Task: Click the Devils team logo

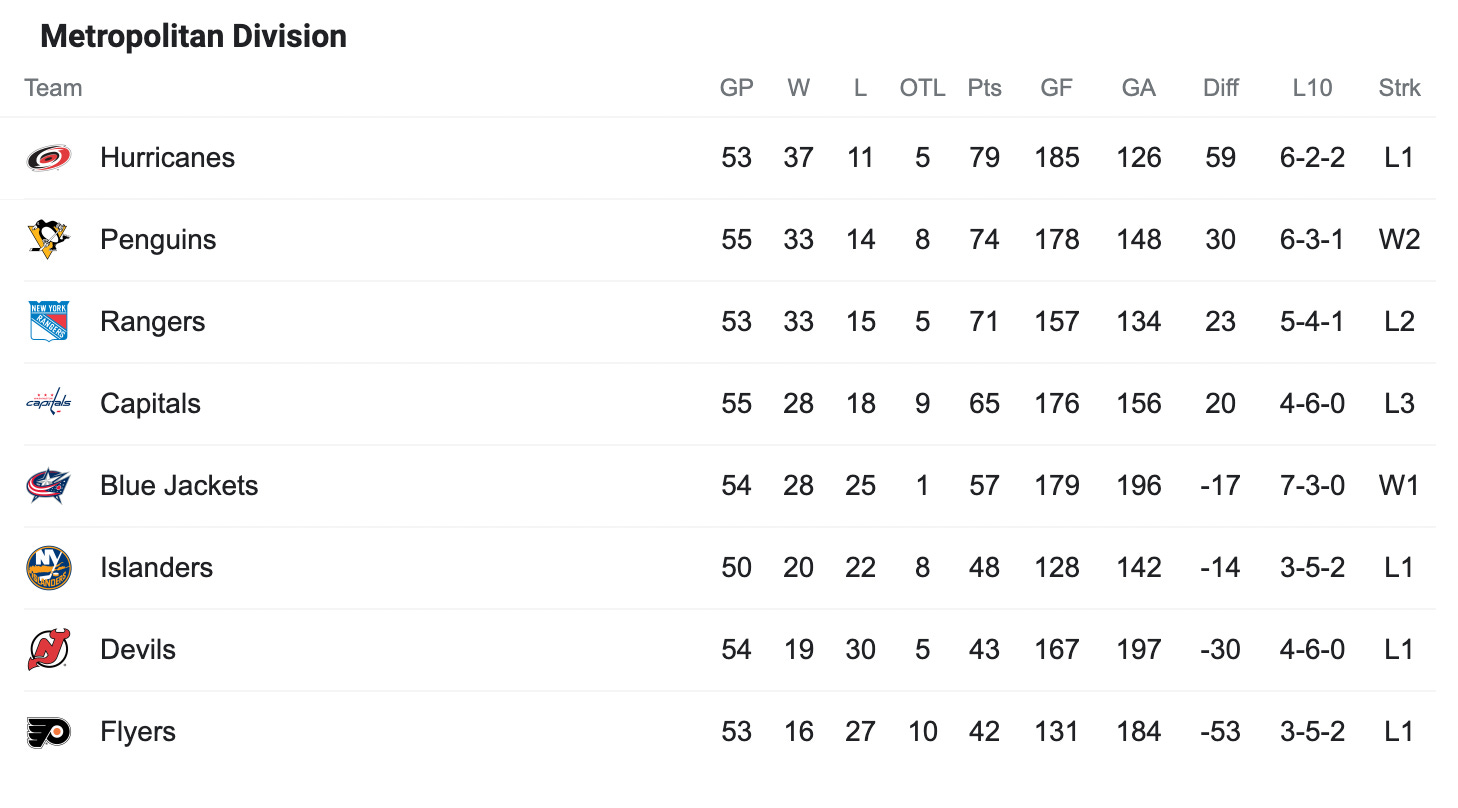Action: (x=48, y=650)
